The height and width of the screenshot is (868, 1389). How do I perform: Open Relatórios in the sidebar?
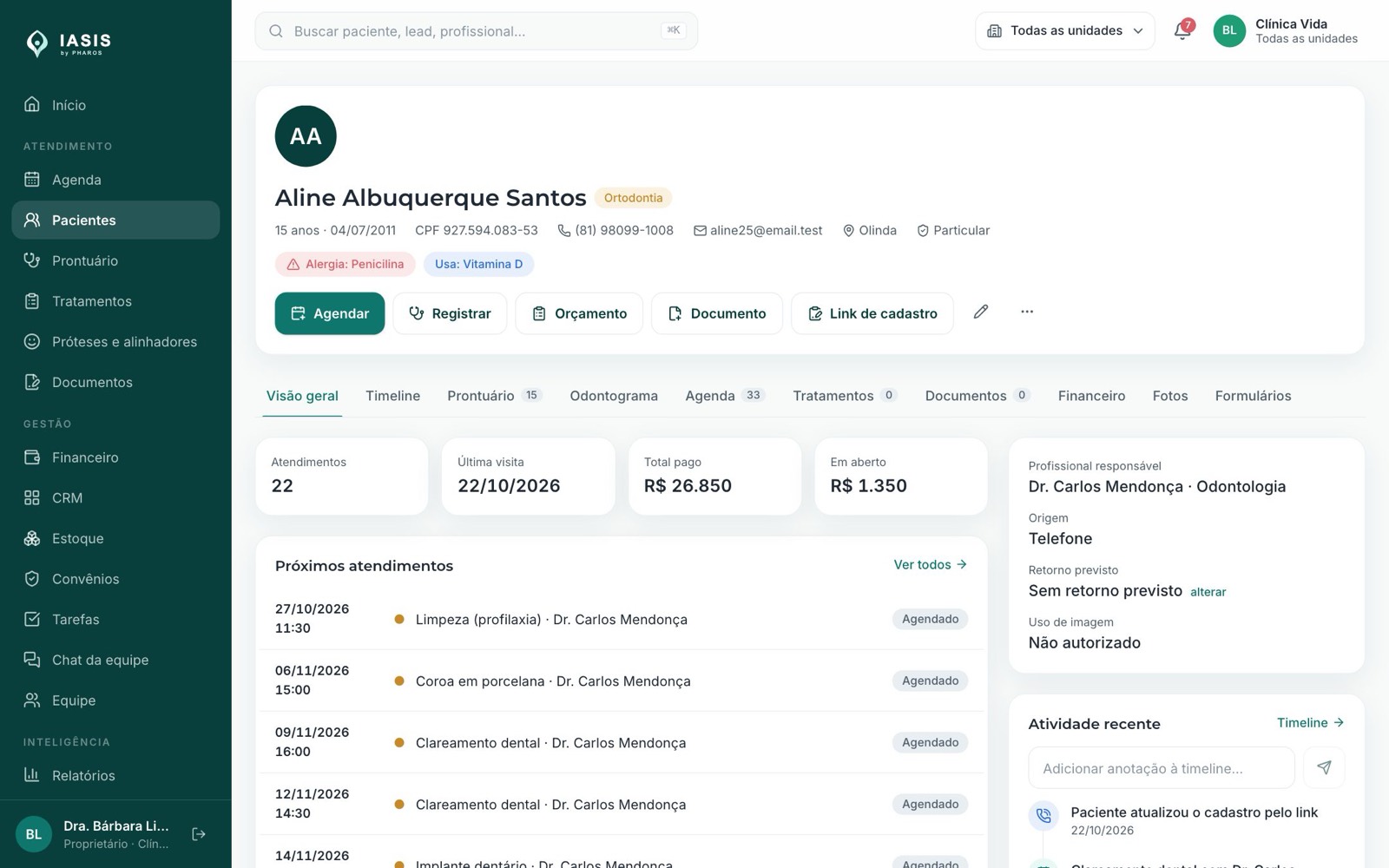click(x=115, y=776)
